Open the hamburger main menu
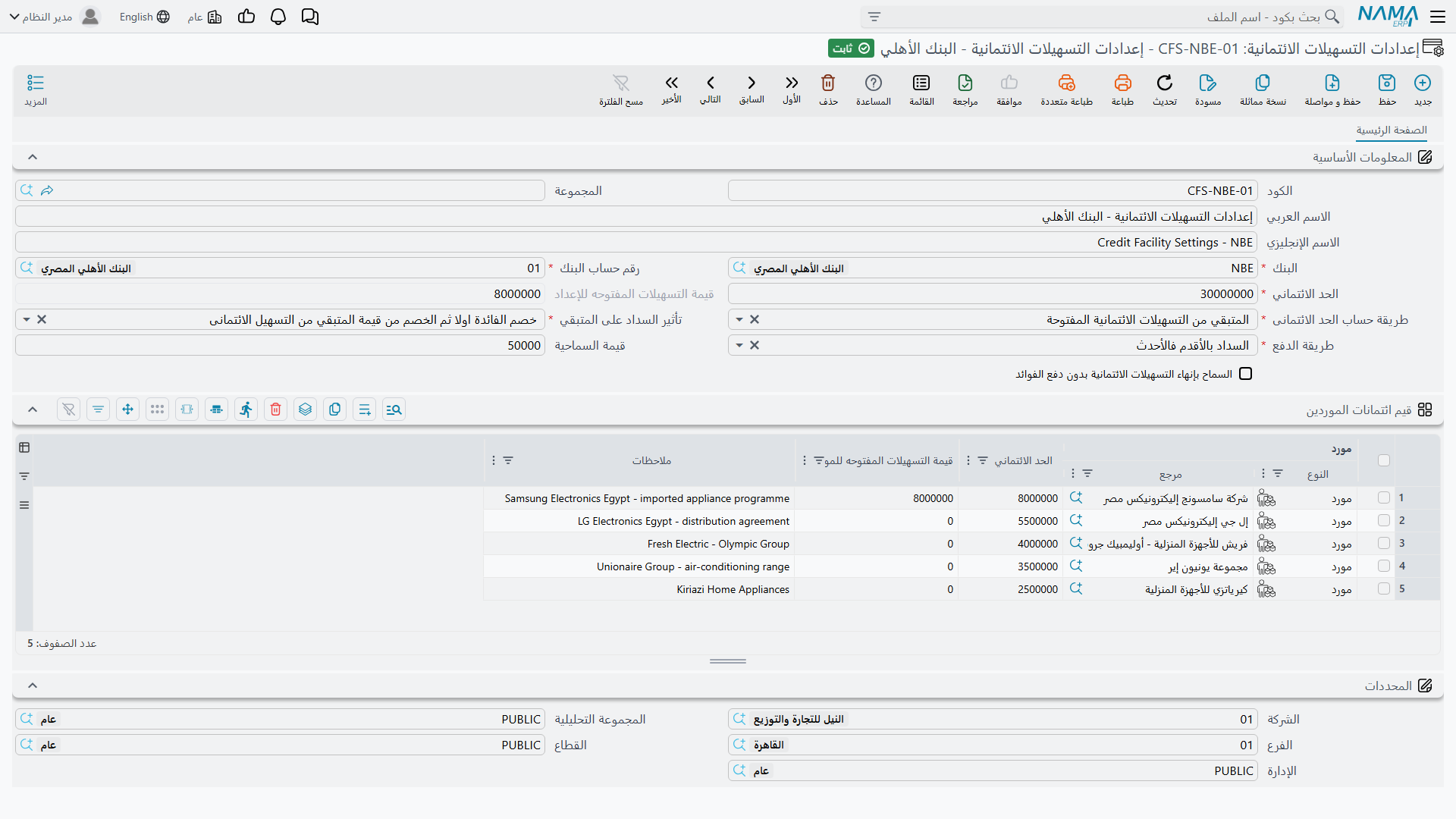 1438,17
